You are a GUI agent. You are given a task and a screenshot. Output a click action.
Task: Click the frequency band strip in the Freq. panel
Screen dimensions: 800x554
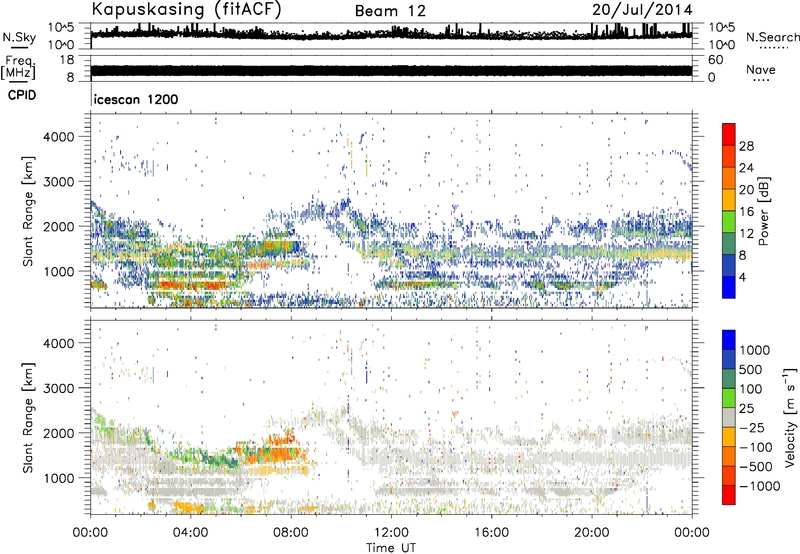391,70
